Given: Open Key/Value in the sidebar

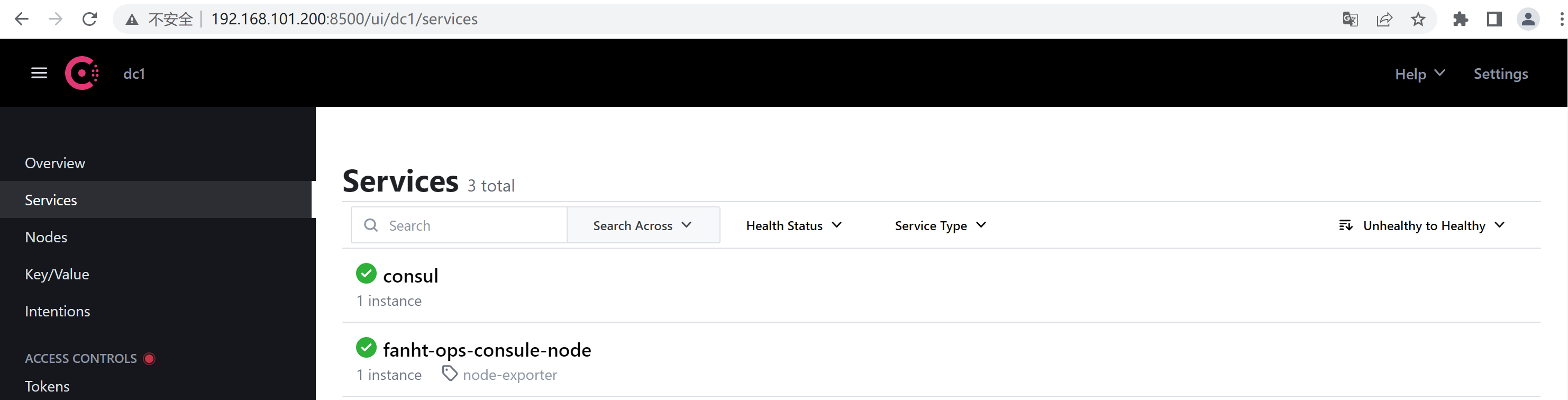Looking at the screenshot, I should [57, 275].
